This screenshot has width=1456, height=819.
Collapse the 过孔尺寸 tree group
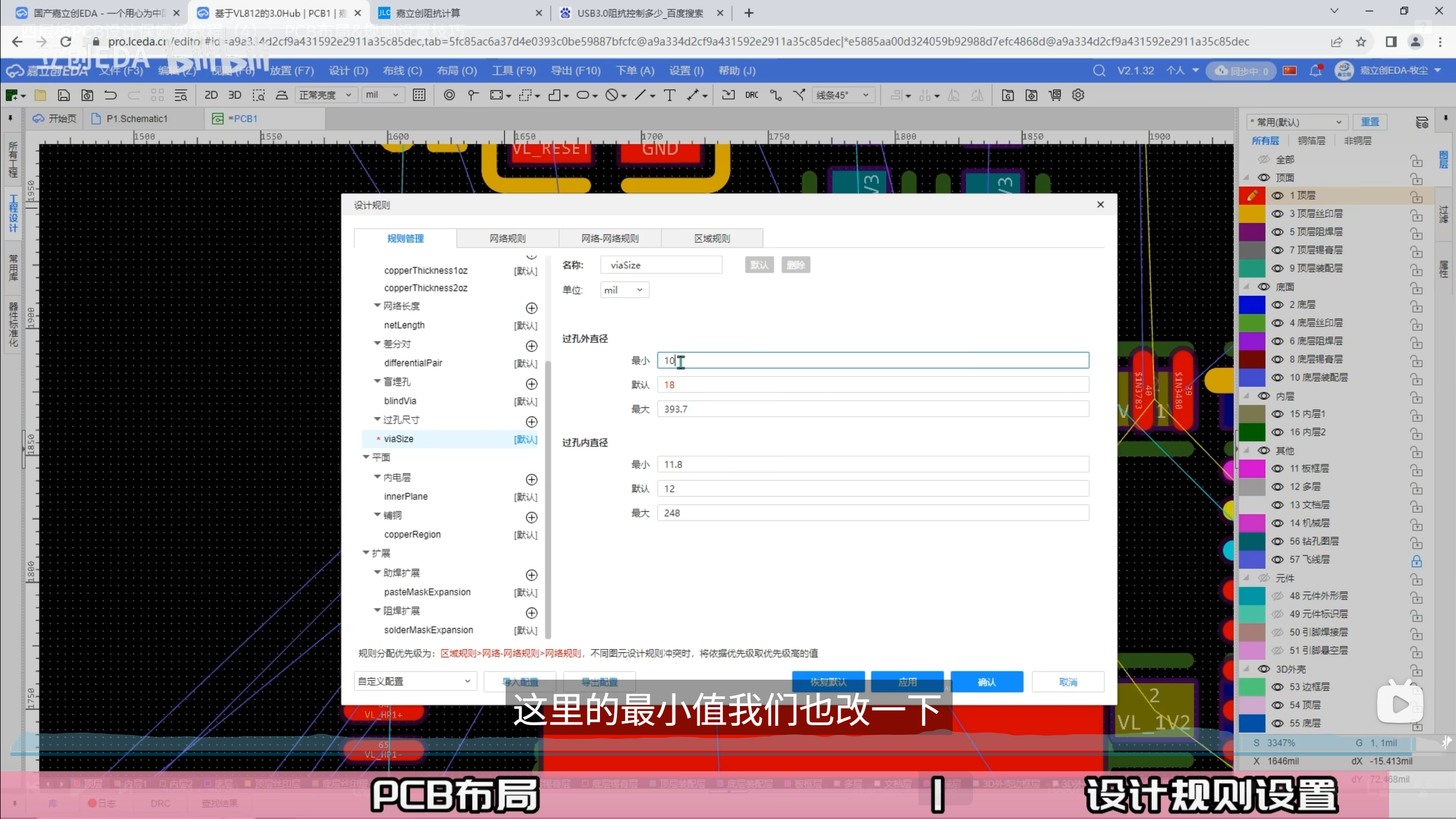click(377, 420)
